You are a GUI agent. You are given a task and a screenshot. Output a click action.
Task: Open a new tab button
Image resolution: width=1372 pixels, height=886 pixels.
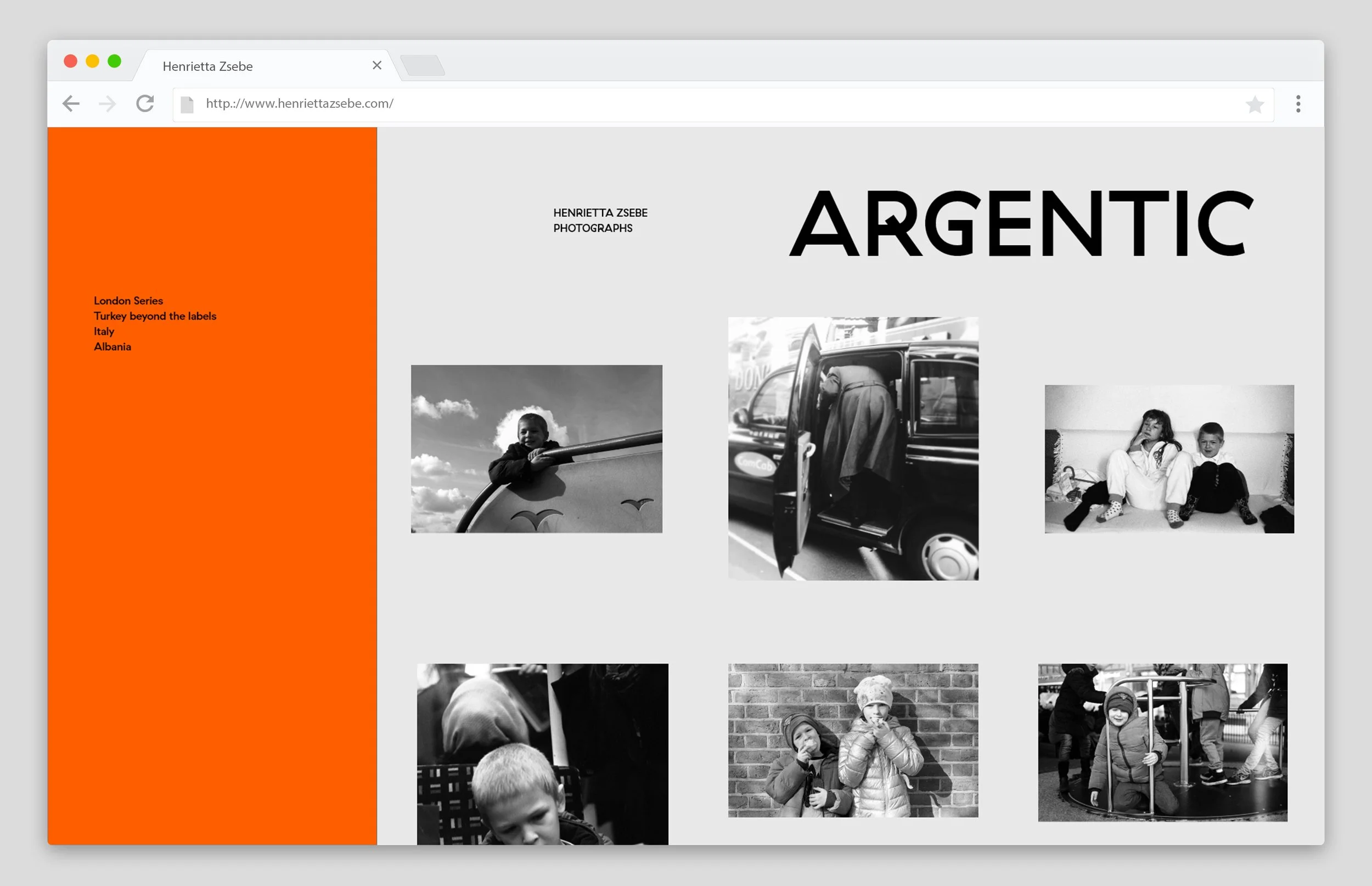click(x=423, y=65)
